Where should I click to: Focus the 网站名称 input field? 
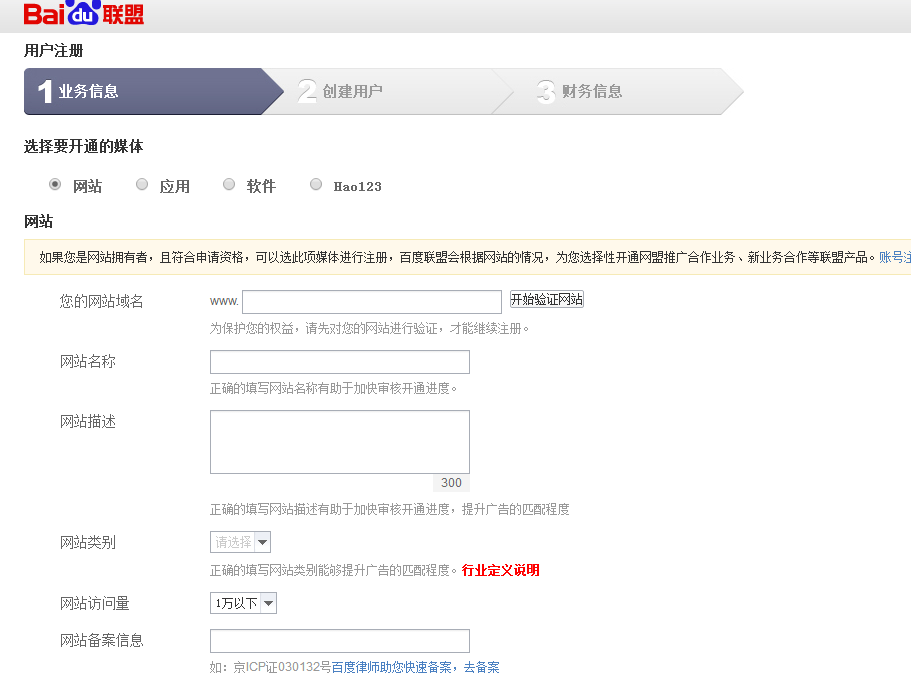[340, 362]
